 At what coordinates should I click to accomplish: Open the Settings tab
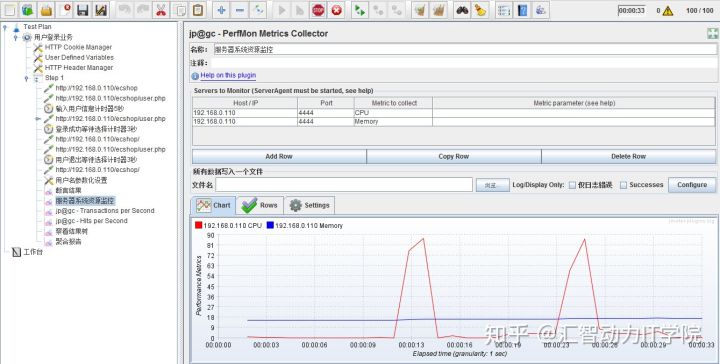click(309, 206)
